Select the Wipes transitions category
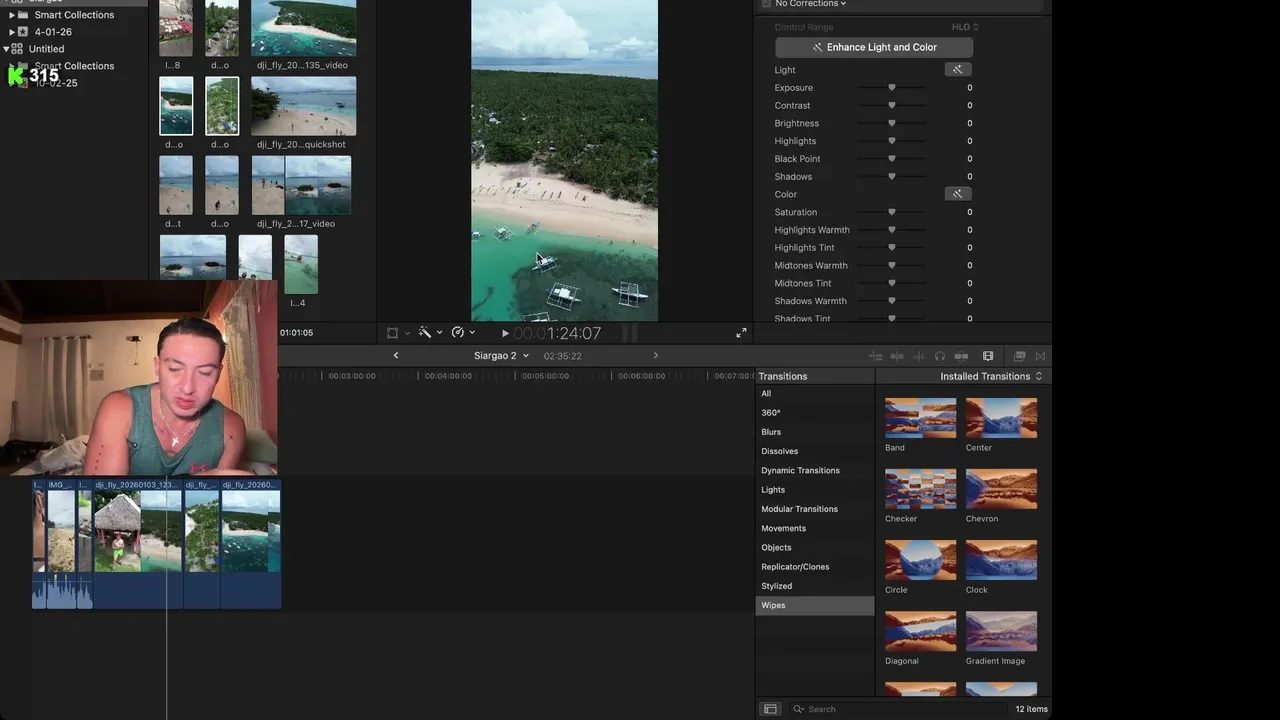Viewport: 1280px width, 720px height. coord(815,605)
